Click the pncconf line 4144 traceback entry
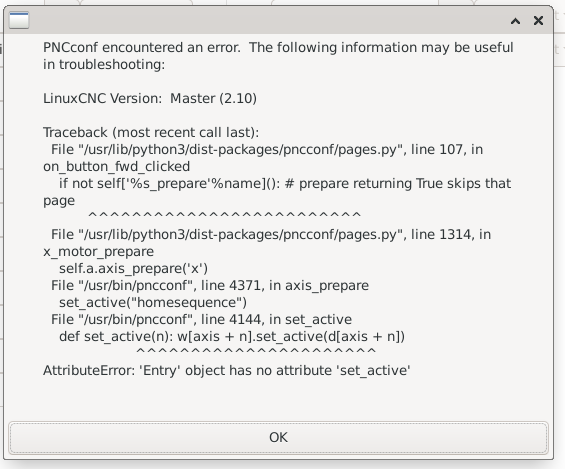The width and height of the screenshot is (565, 469). click(x=201, y=320)
